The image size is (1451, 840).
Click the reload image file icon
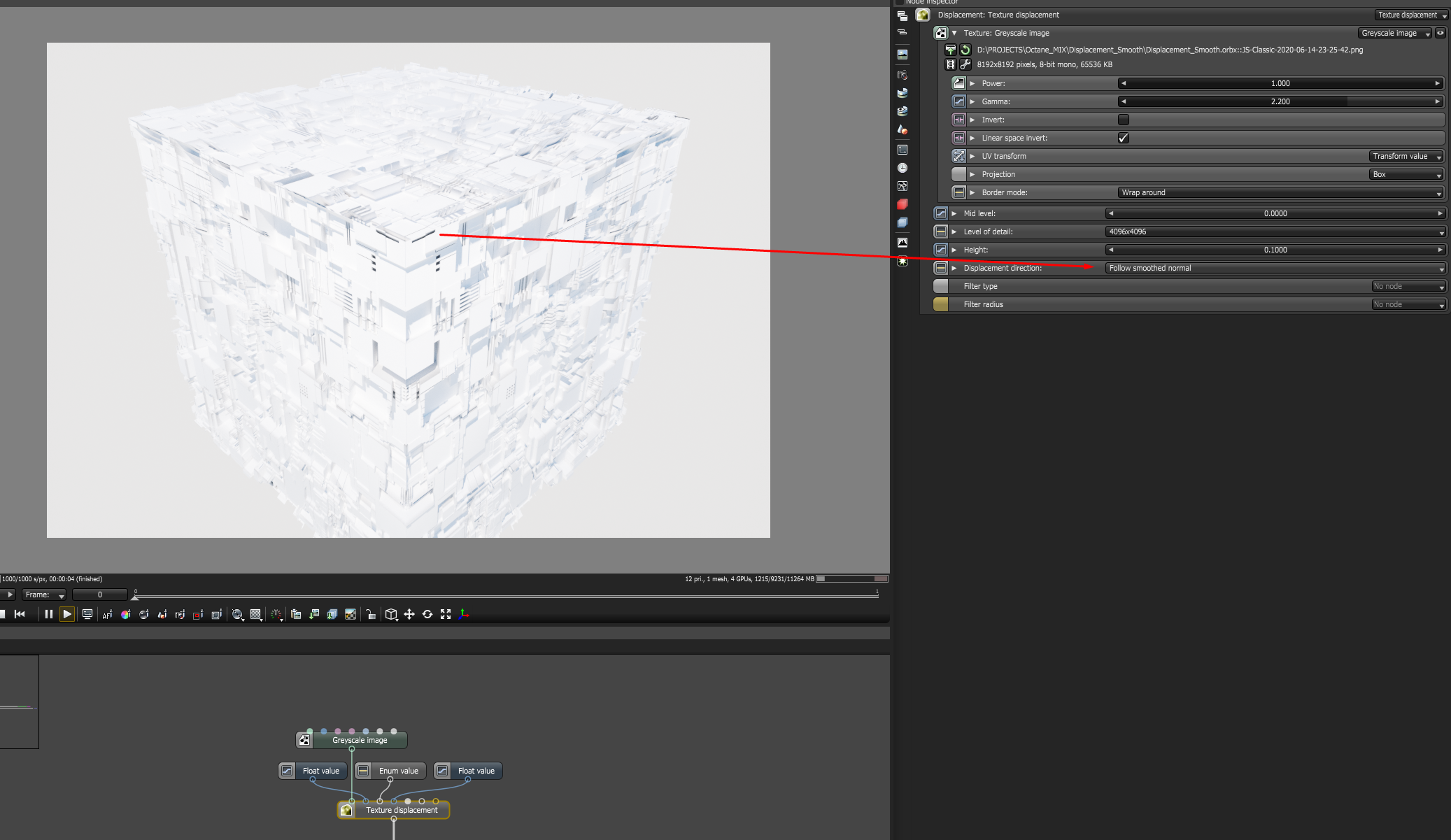point(965,50)
